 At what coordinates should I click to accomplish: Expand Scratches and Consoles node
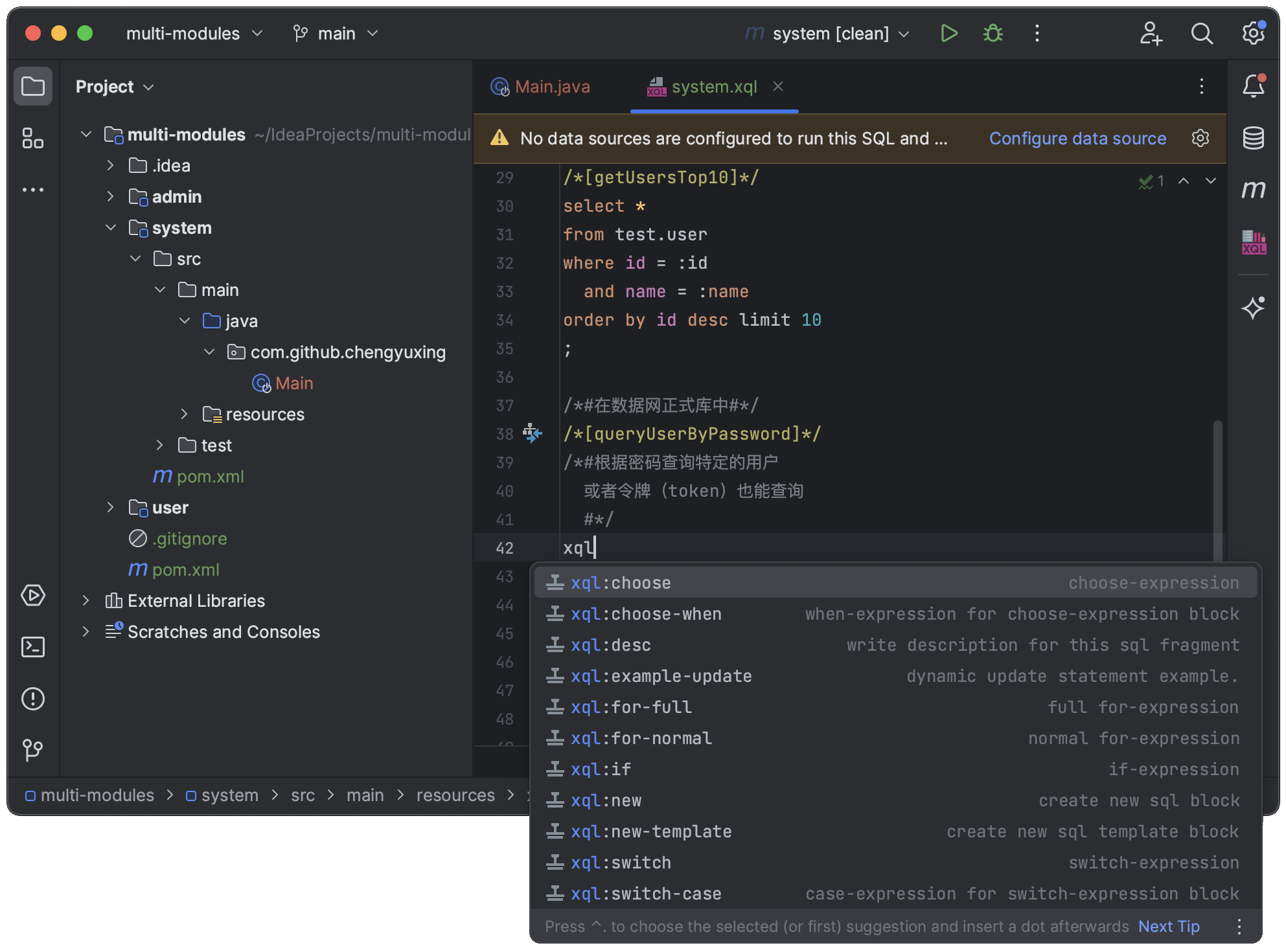[86, 631]
